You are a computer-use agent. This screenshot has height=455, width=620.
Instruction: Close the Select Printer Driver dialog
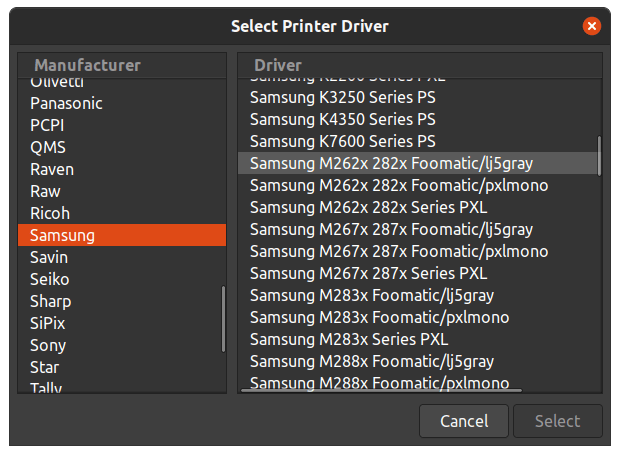592,26
